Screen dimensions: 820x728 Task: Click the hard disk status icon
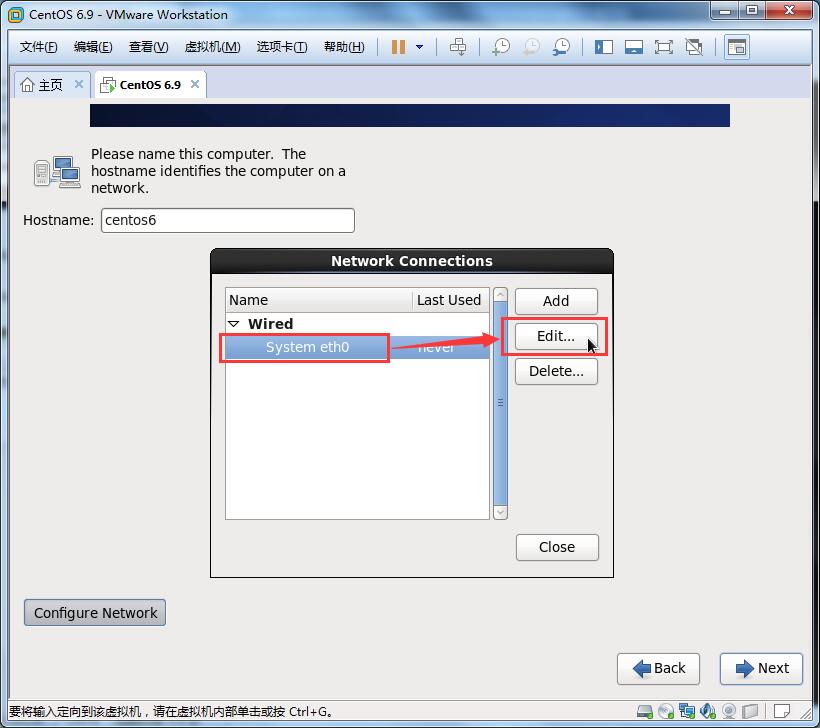pyautogui.click(x=645, y=711)
